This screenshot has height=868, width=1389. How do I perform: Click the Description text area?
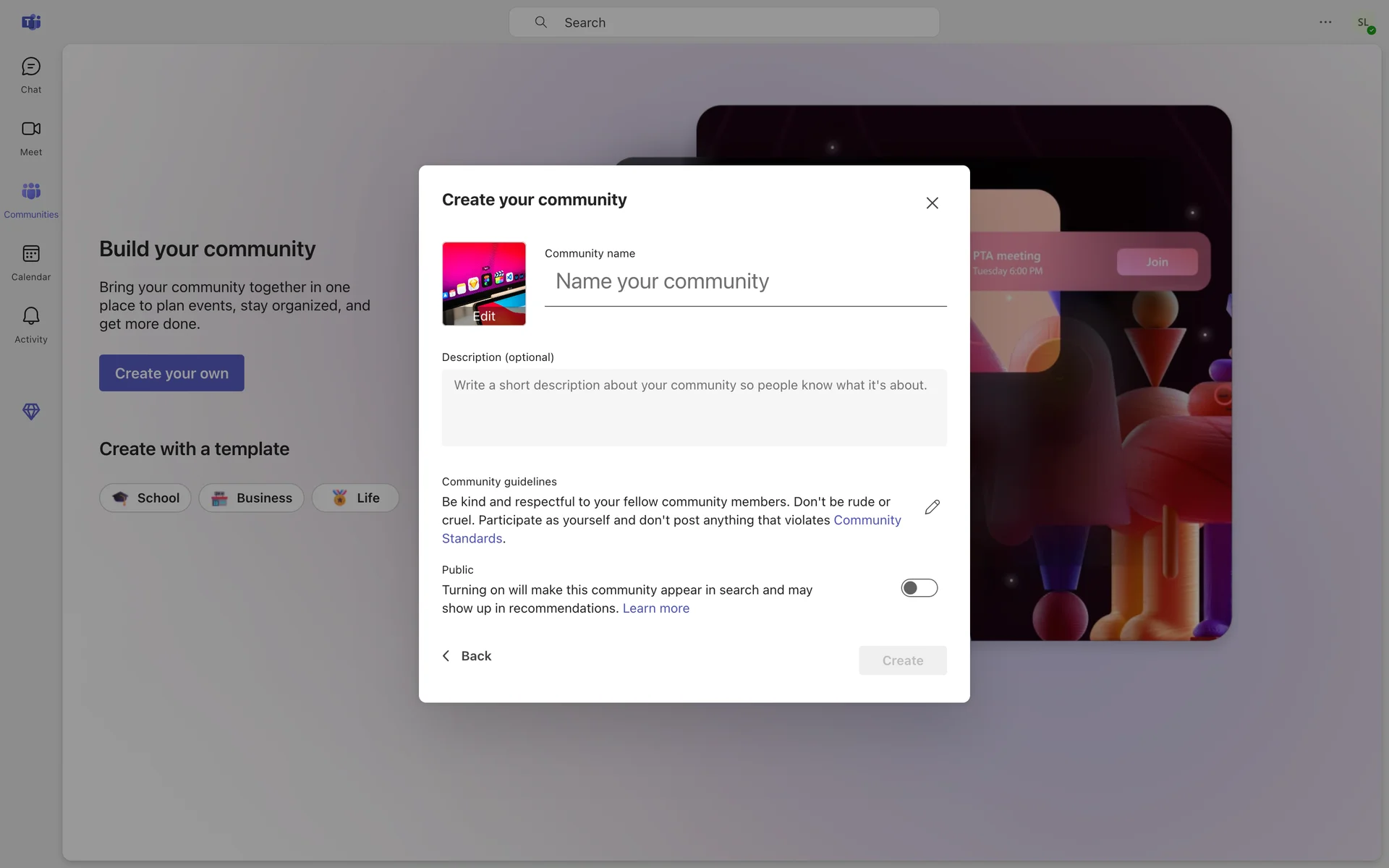click(x=694, y=407)
